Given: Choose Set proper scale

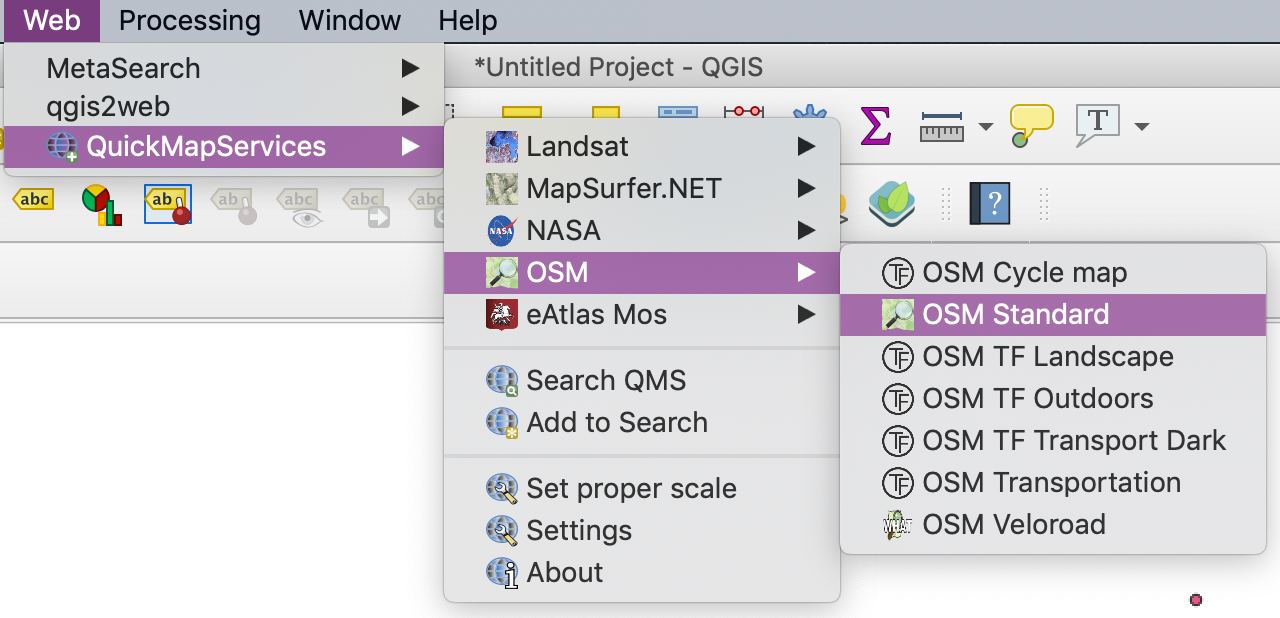Looking at the screenshot, I should coord(641,488).
